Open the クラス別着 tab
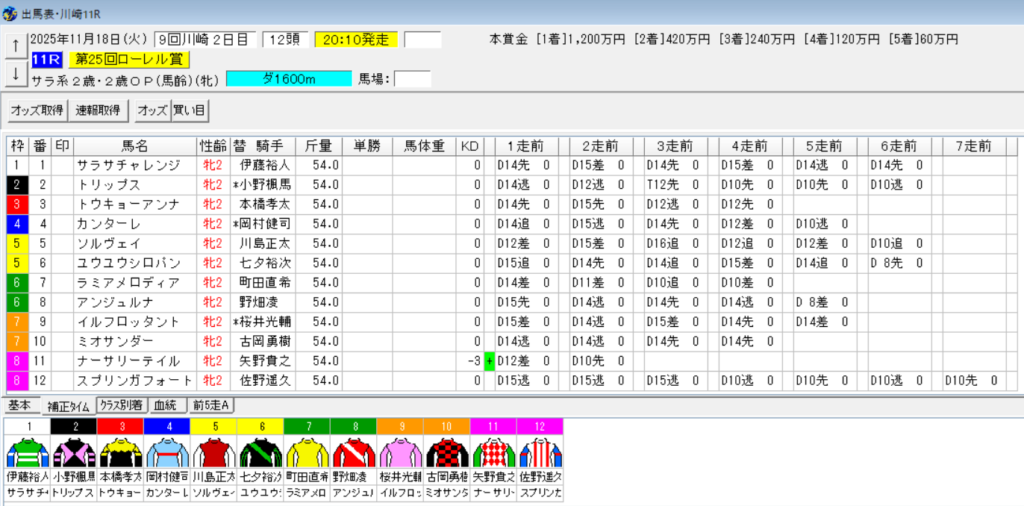 (x=122, y=405)
